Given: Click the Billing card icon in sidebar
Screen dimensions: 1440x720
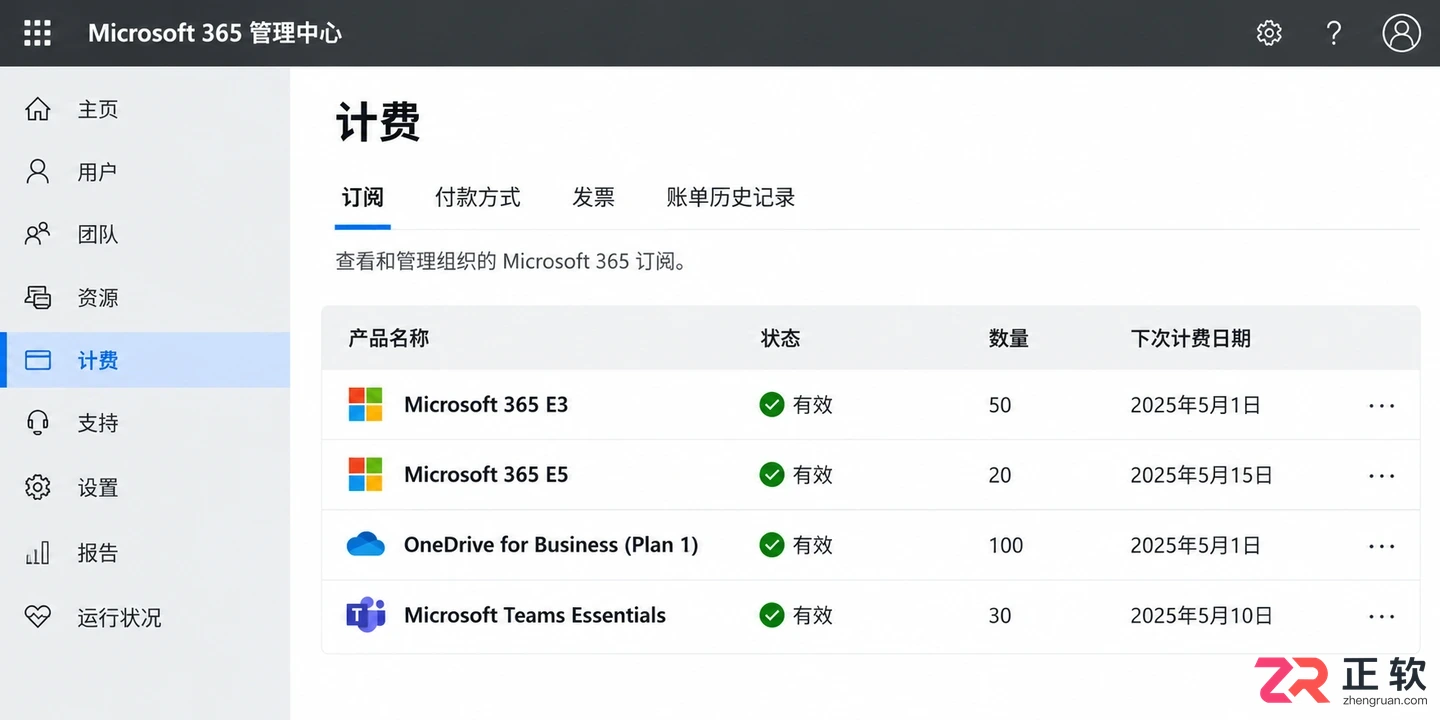Looking at the screenshot, I should 38,360.
